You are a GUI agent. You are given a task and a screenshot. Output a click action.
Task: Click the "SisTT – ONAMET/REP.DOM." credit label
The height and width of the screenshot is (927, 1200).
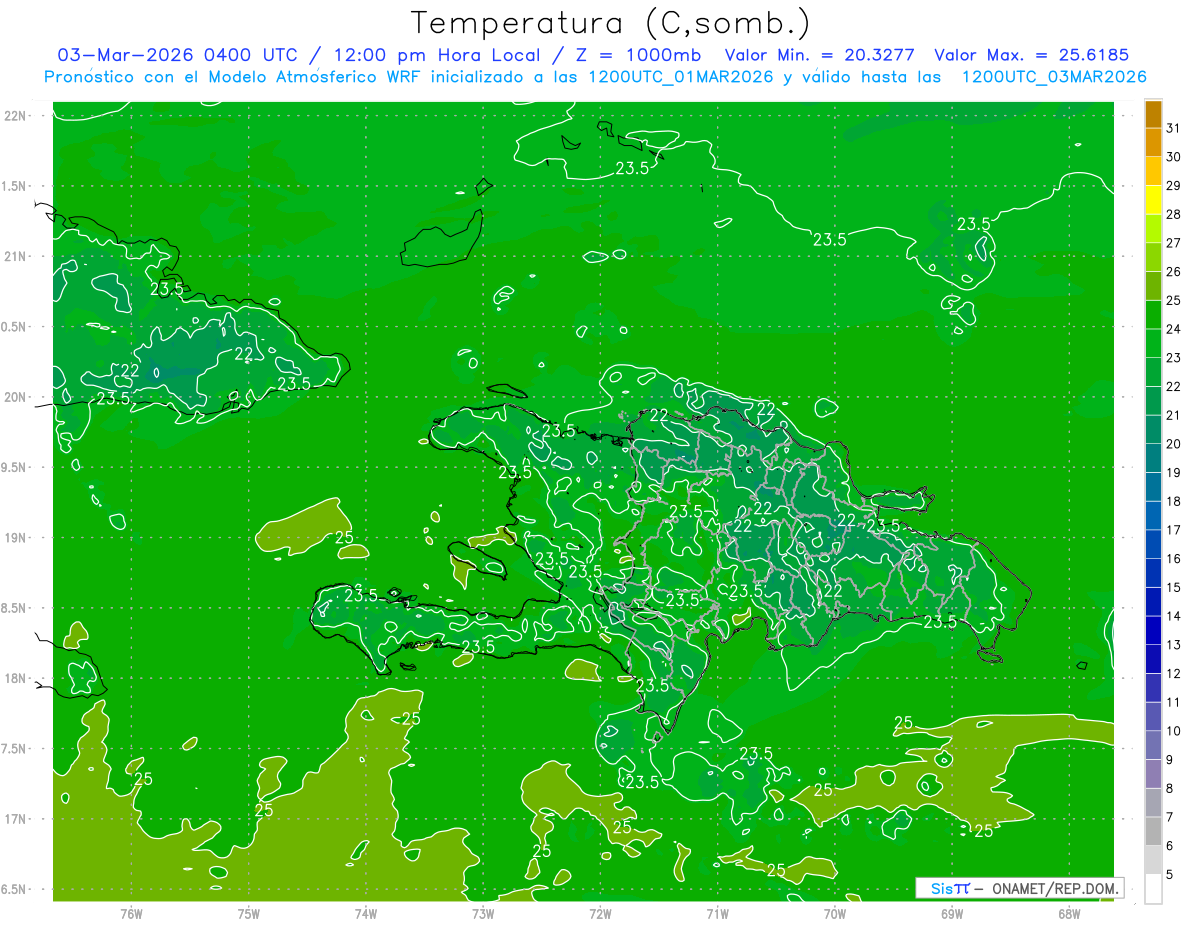pos(1019,888)
